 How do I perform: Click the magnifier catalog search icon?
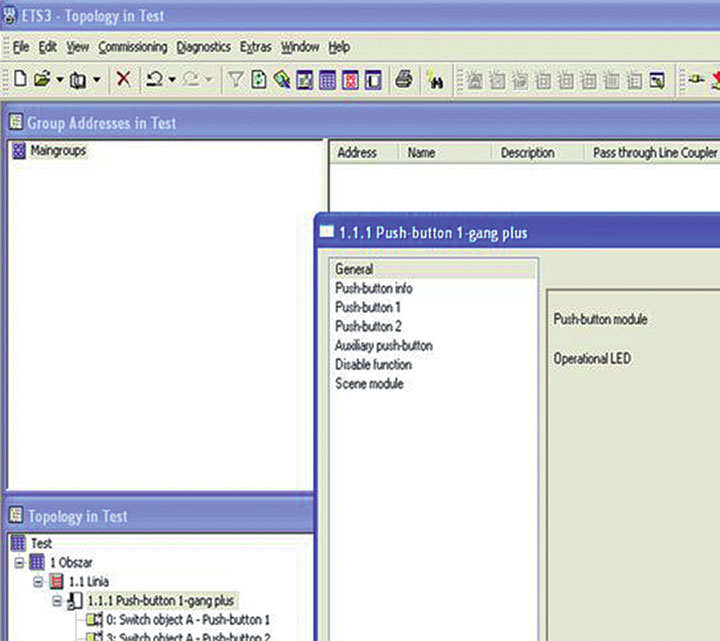pyautogui.click(x=281, y=80)
